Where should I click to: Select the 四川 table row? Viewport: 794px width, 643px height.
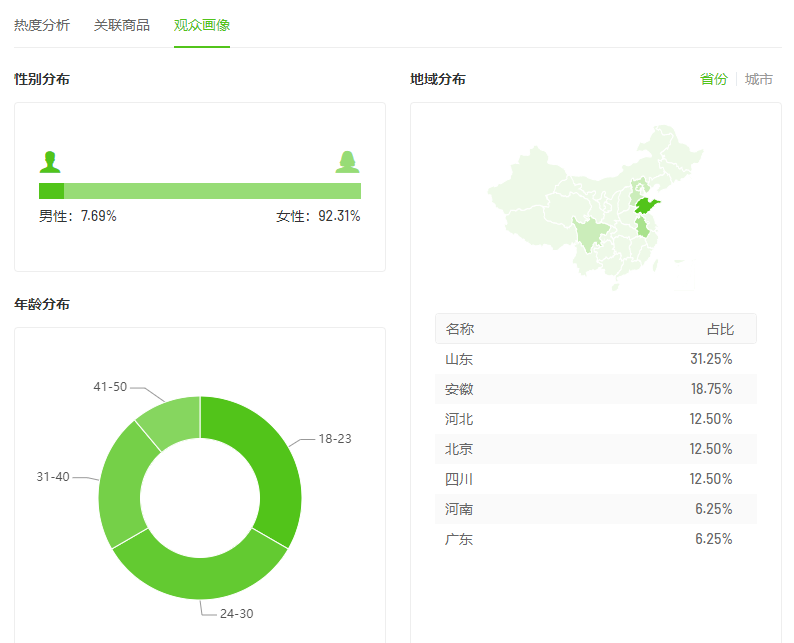[596, 478]
